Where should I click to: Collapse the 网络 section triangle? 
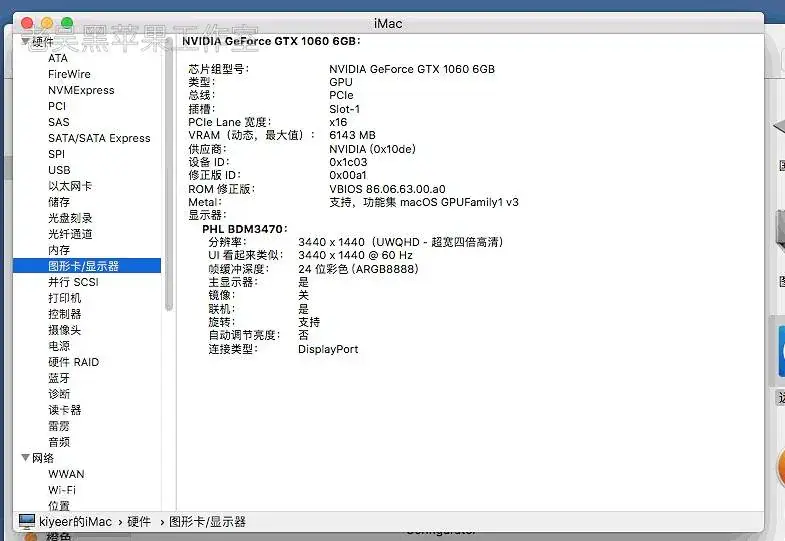tap(25, 457)
